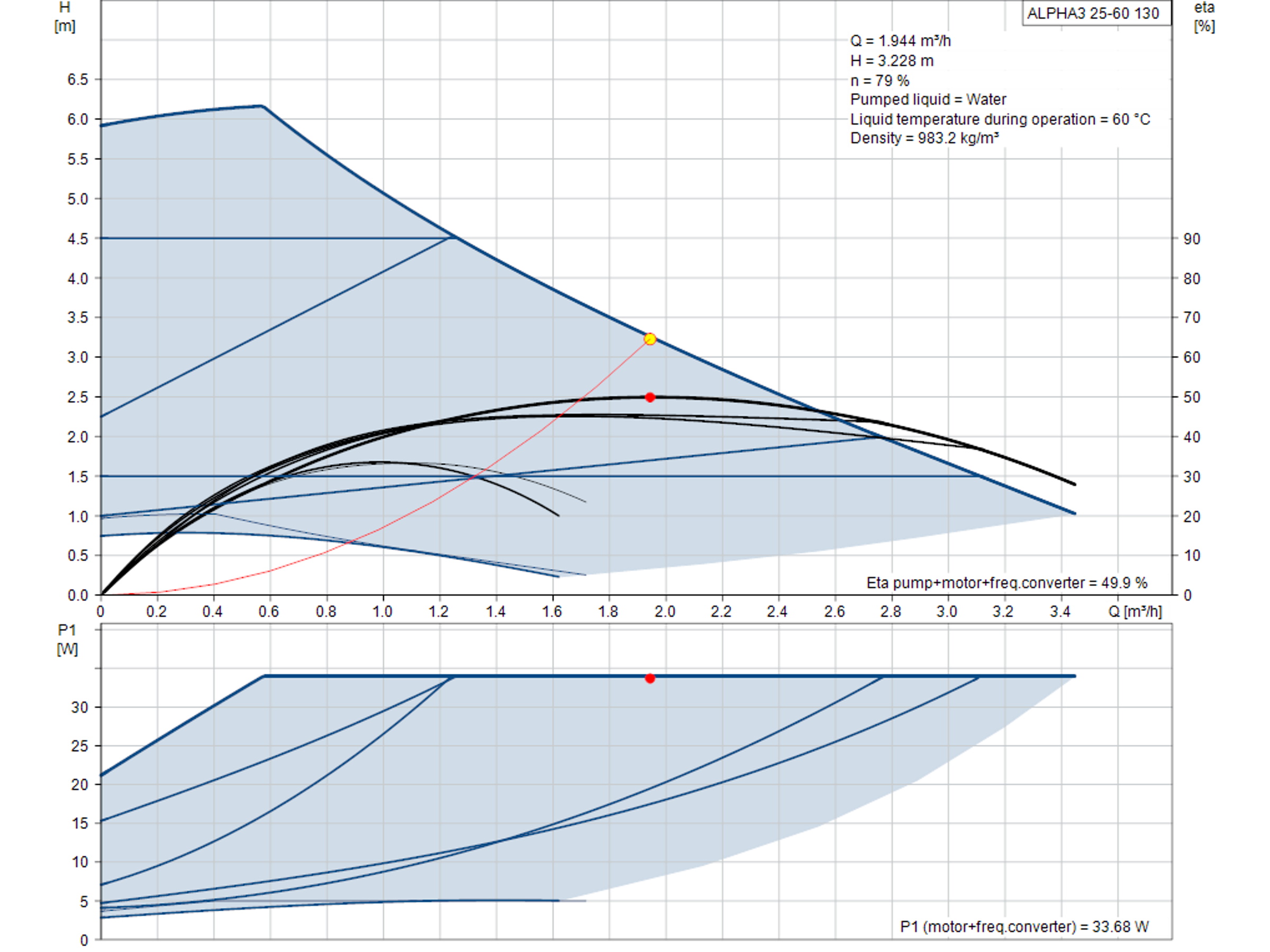
Task: Click the 'P1 [W]' axis label
Action: 67,639
